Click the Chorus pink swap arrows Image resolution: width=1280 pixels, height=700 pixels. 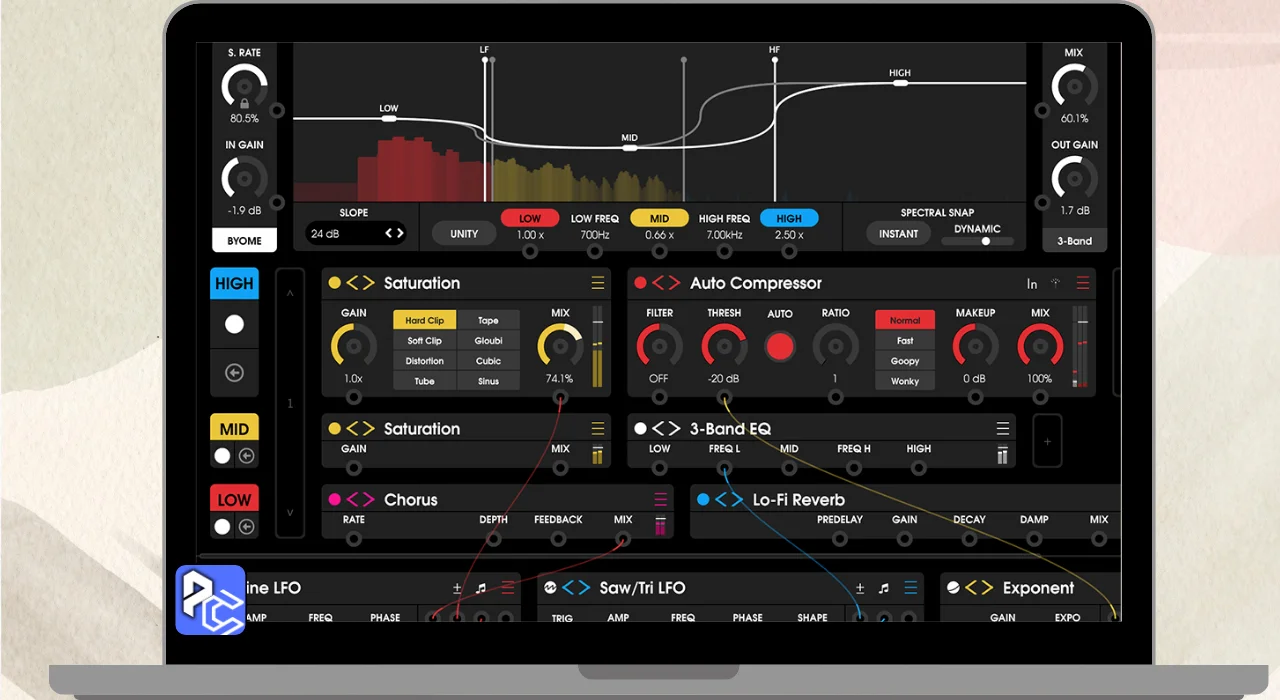click(360, 500)
